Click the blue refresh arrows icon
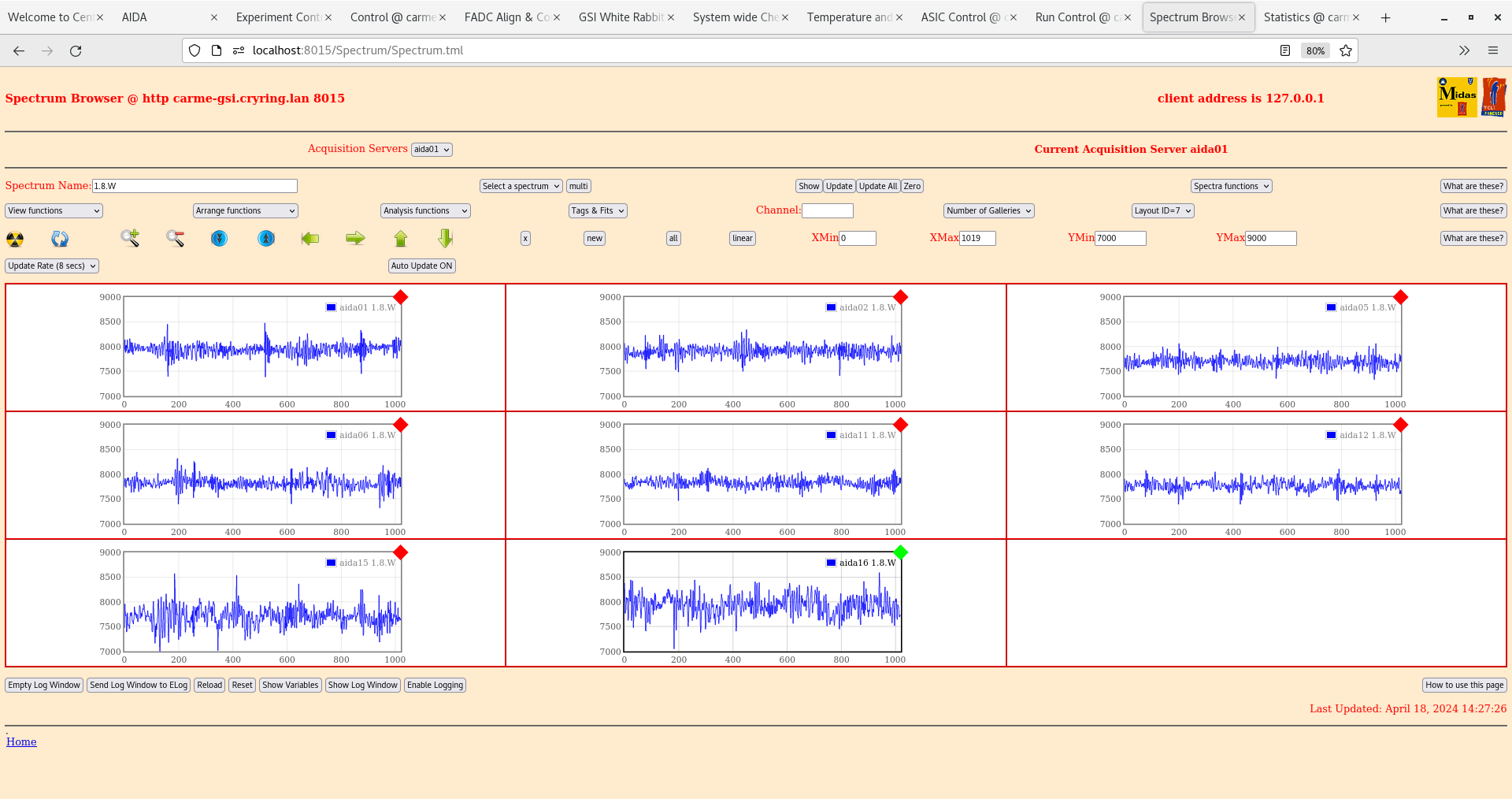Viewport: 1512px width, 799px height. [x=60, y=239]
